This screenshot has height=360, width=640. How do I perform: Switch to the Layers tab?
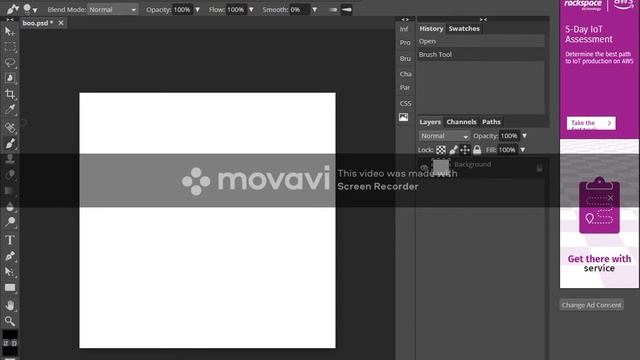click(430, 122)
